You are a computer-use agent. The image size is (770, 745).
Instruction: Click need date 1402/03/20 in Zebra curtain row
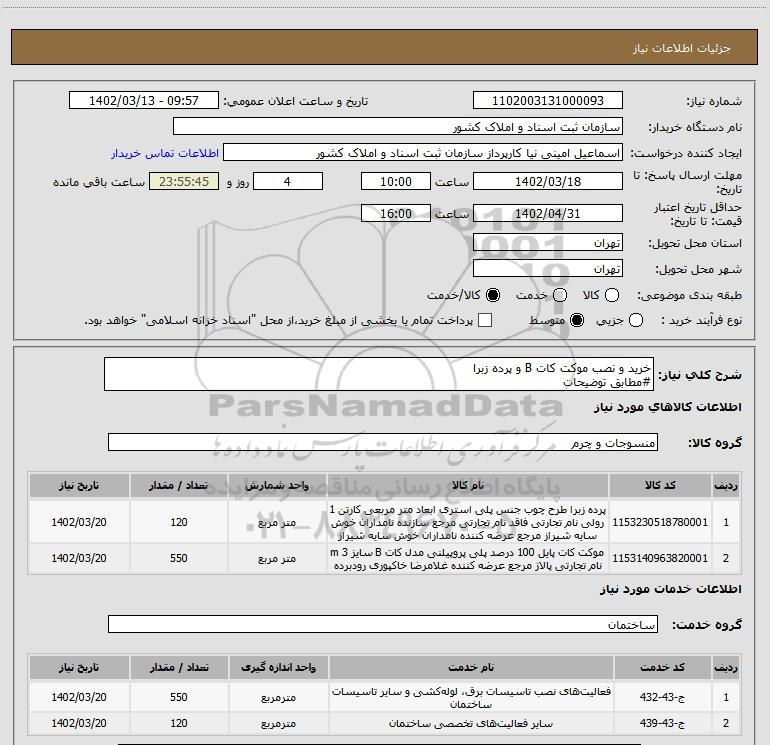click(x=79, y=522)
